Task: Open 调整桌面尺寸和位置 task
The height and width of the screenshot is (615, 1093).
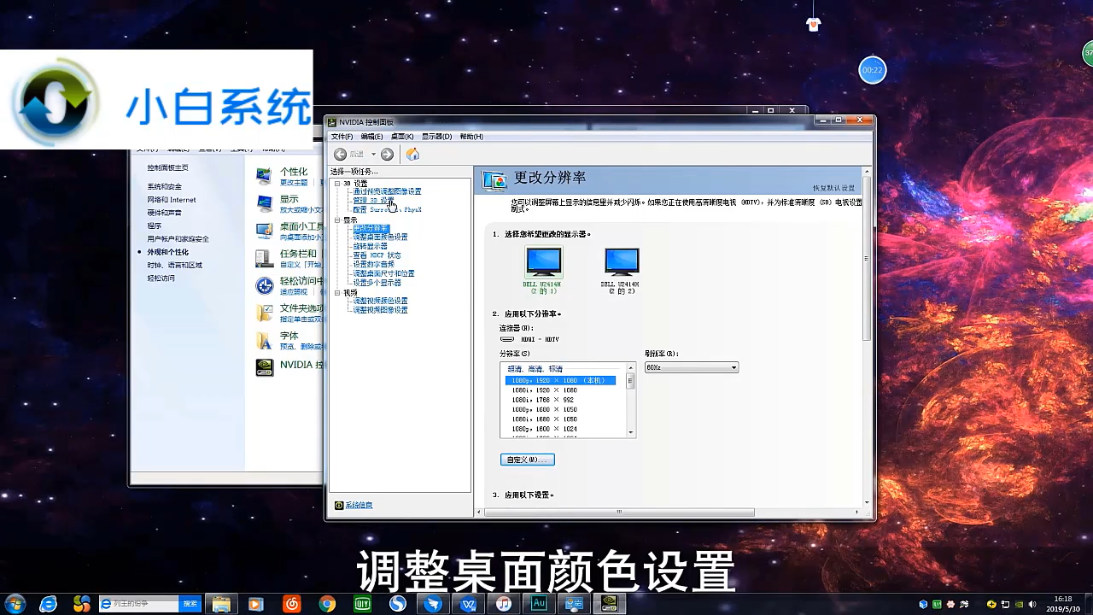Action: click(x=383, y=273)
